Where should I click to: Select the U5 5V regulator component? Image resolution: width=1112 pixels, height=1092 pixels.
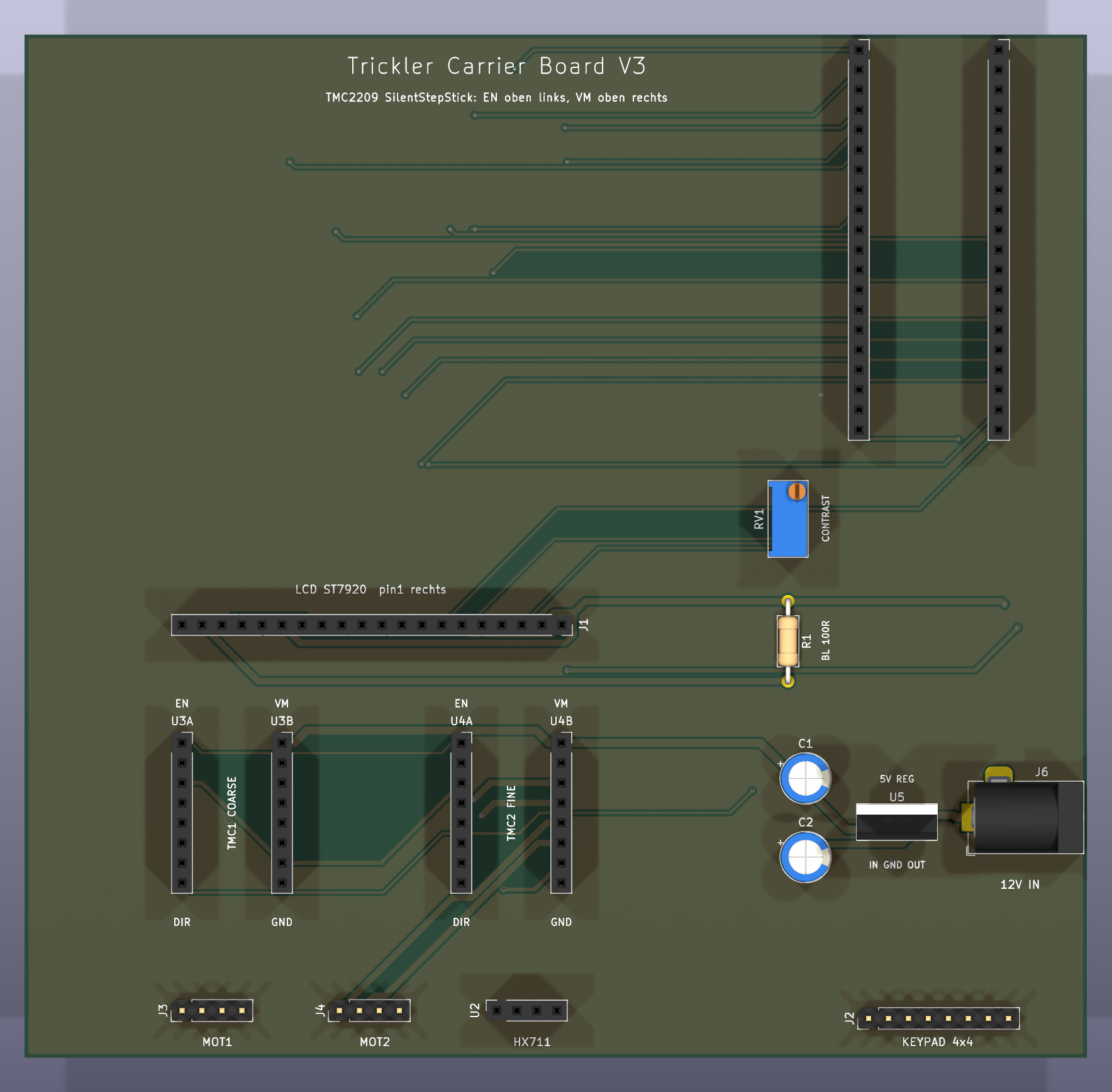coord(897,822)
